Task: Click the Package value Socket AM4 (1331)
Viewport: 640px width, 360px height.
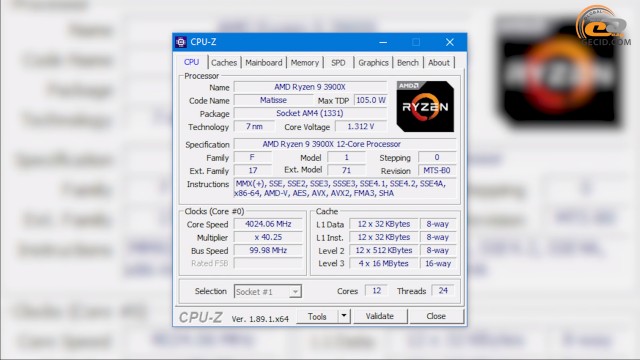Action: click(x=310, y=113)
